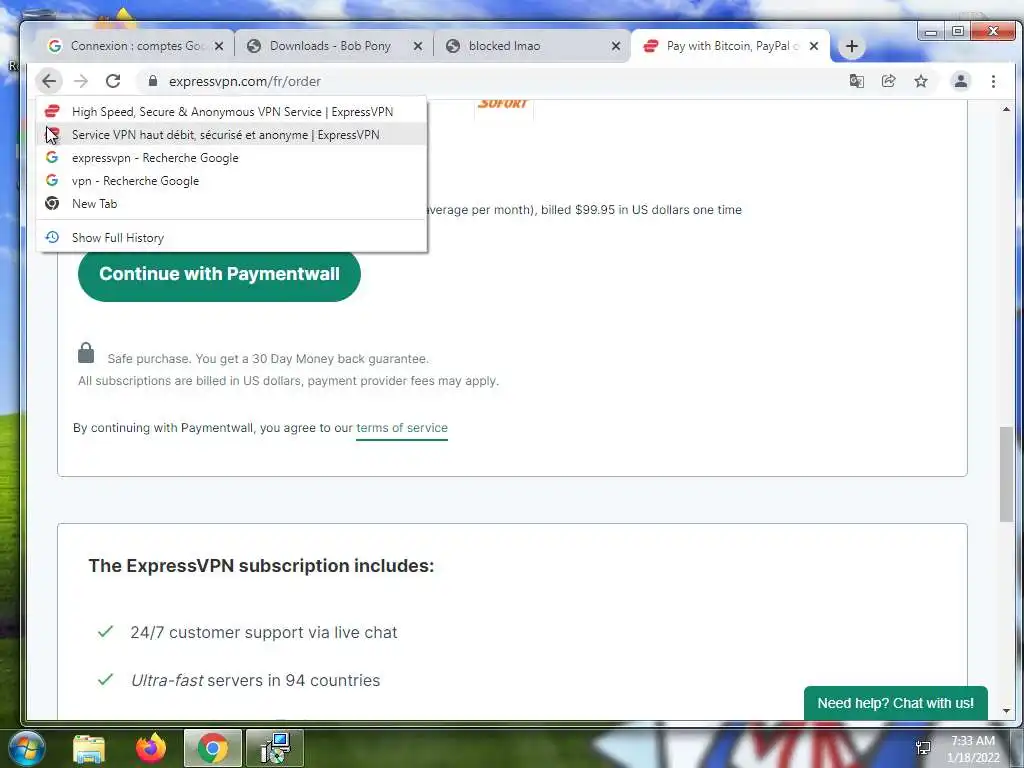
Task: Click 'The ExpressVPN subscription includes:' heading
Action: (261, 566)
